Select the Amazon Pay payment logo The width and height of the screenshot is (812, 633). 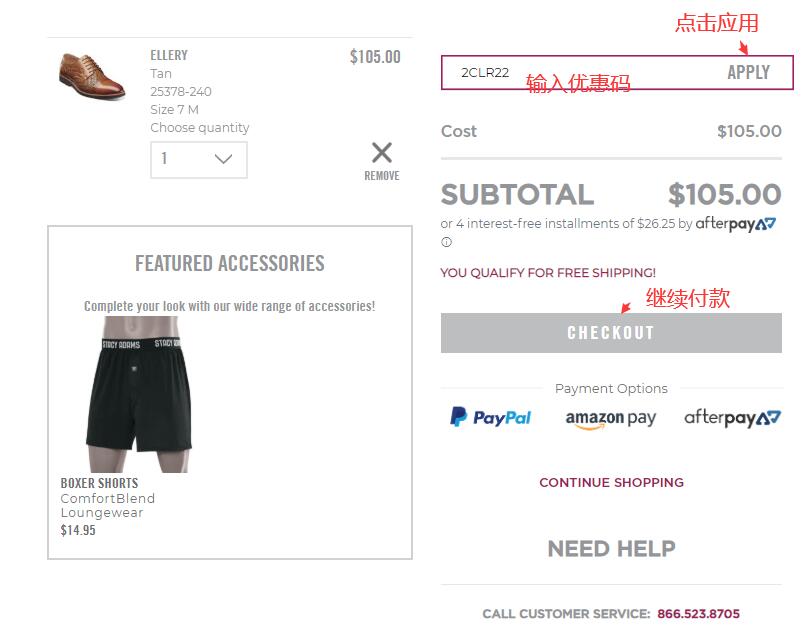click(611, 419)
